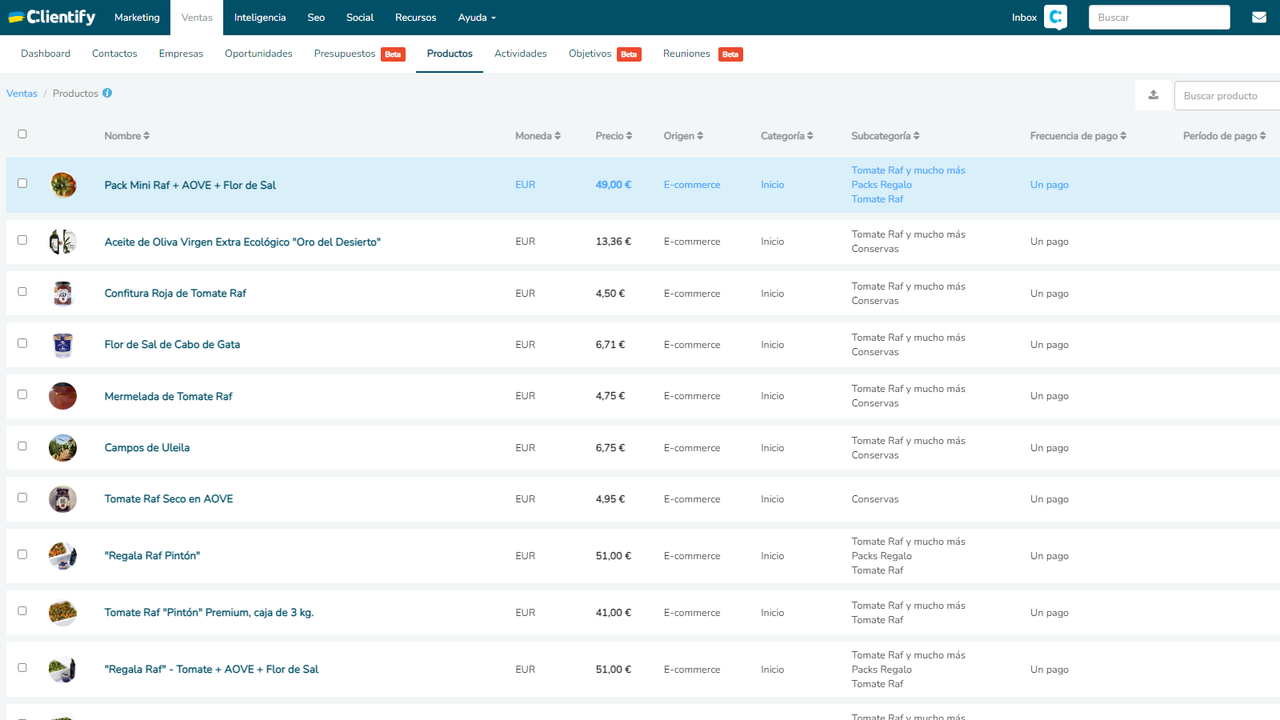Switch to the Actividades tab
The width and height of the screenshot is (1280, 720).
(521, 54)
